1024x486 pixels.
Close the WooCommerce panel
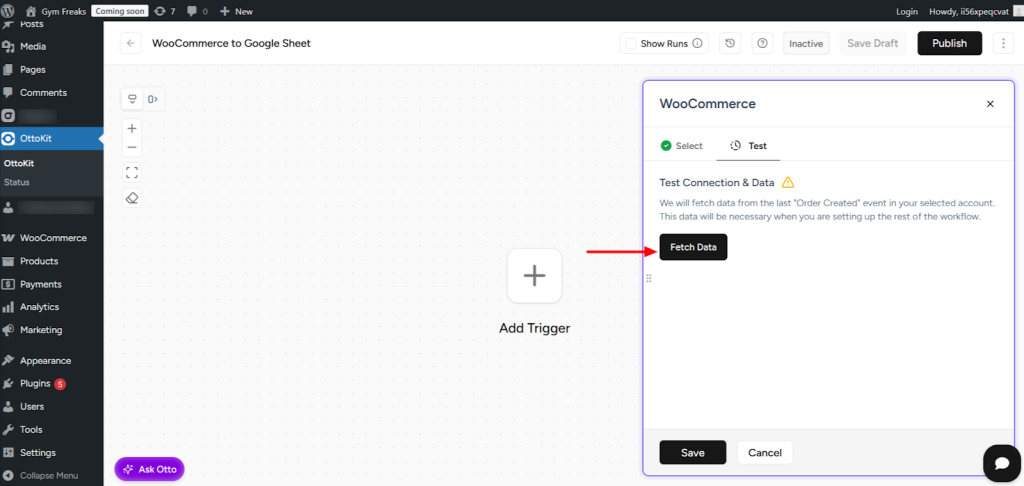tap(990, 104)
